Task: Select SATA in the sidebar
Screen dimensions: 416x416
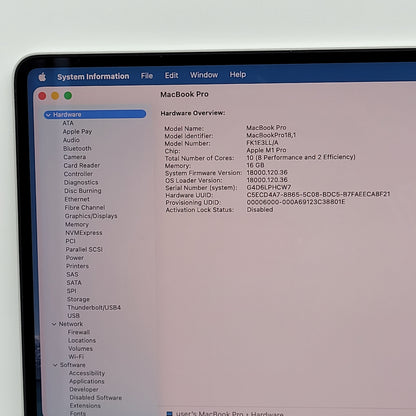Action: (74, 283)
